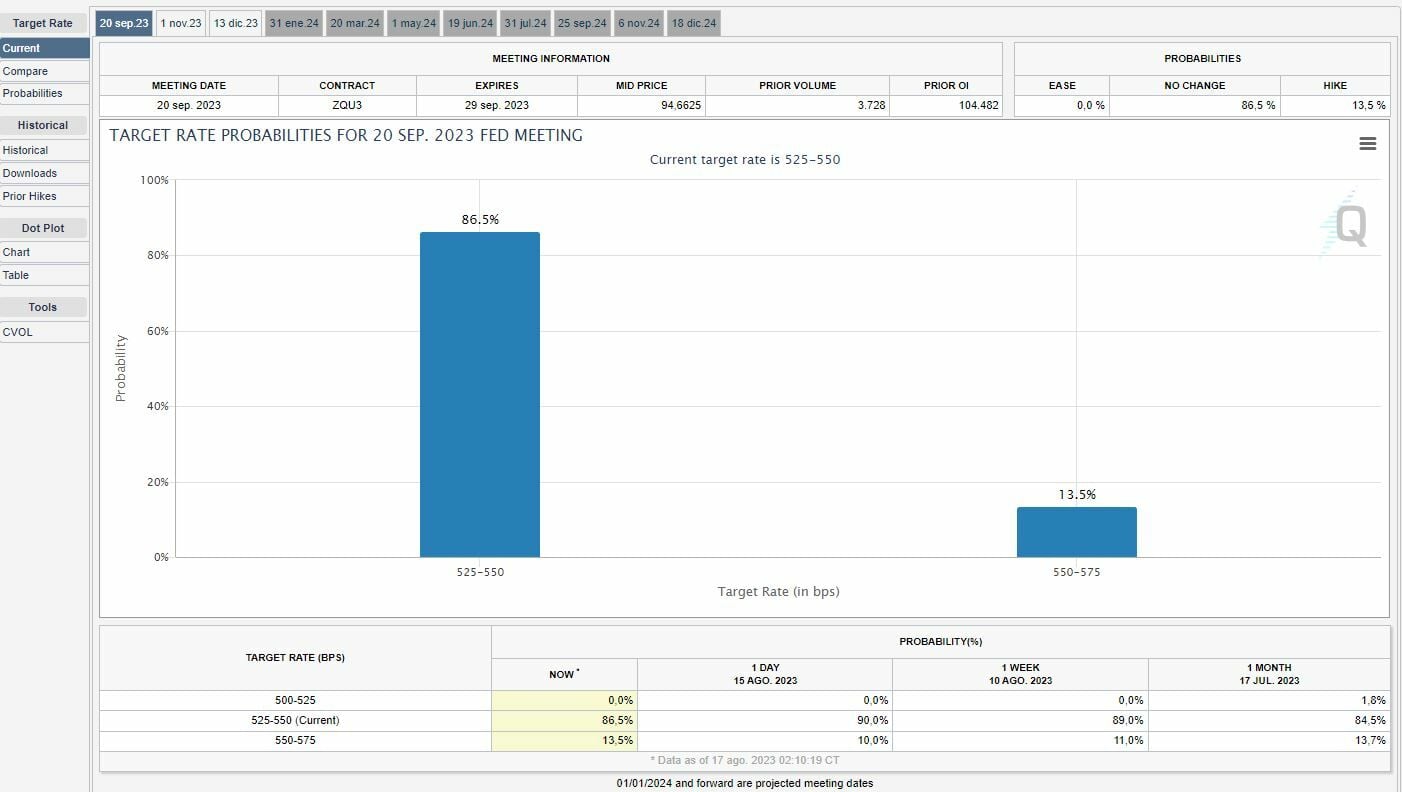
Task: Click the 550-575 x-axis label
Action: [x=1076, y=572]
